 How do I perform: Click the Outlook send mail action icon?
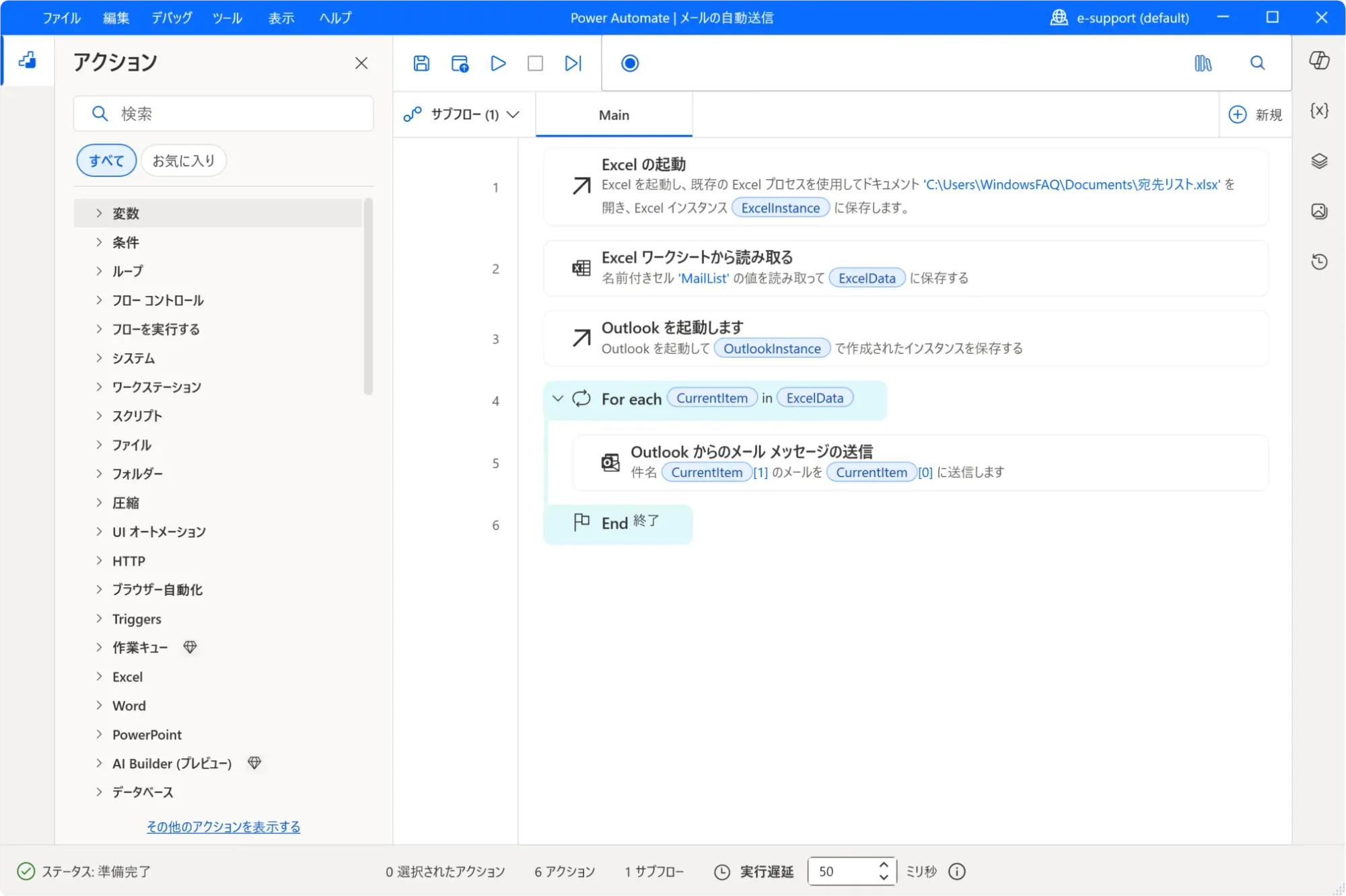[x=610, y=462]
